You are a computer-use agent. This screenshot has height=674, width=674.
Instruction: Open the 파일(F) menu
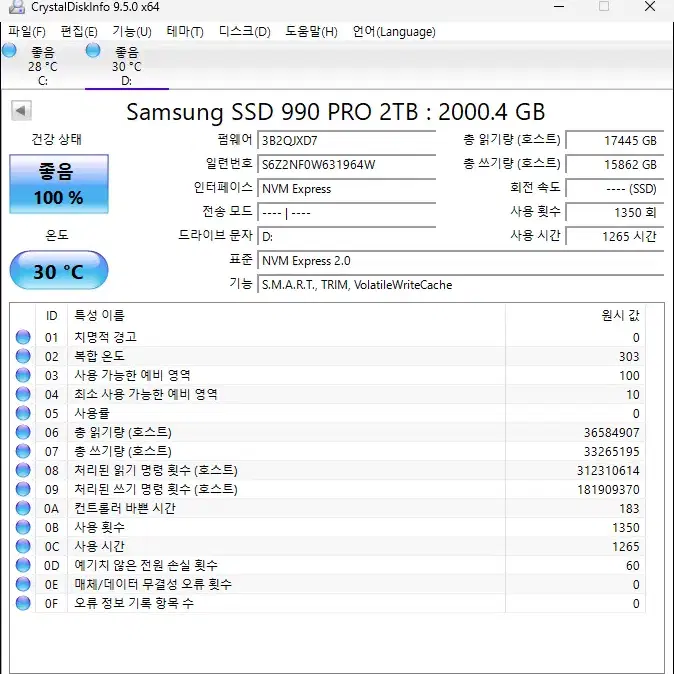pyautogui.click(x=27, y=31)
